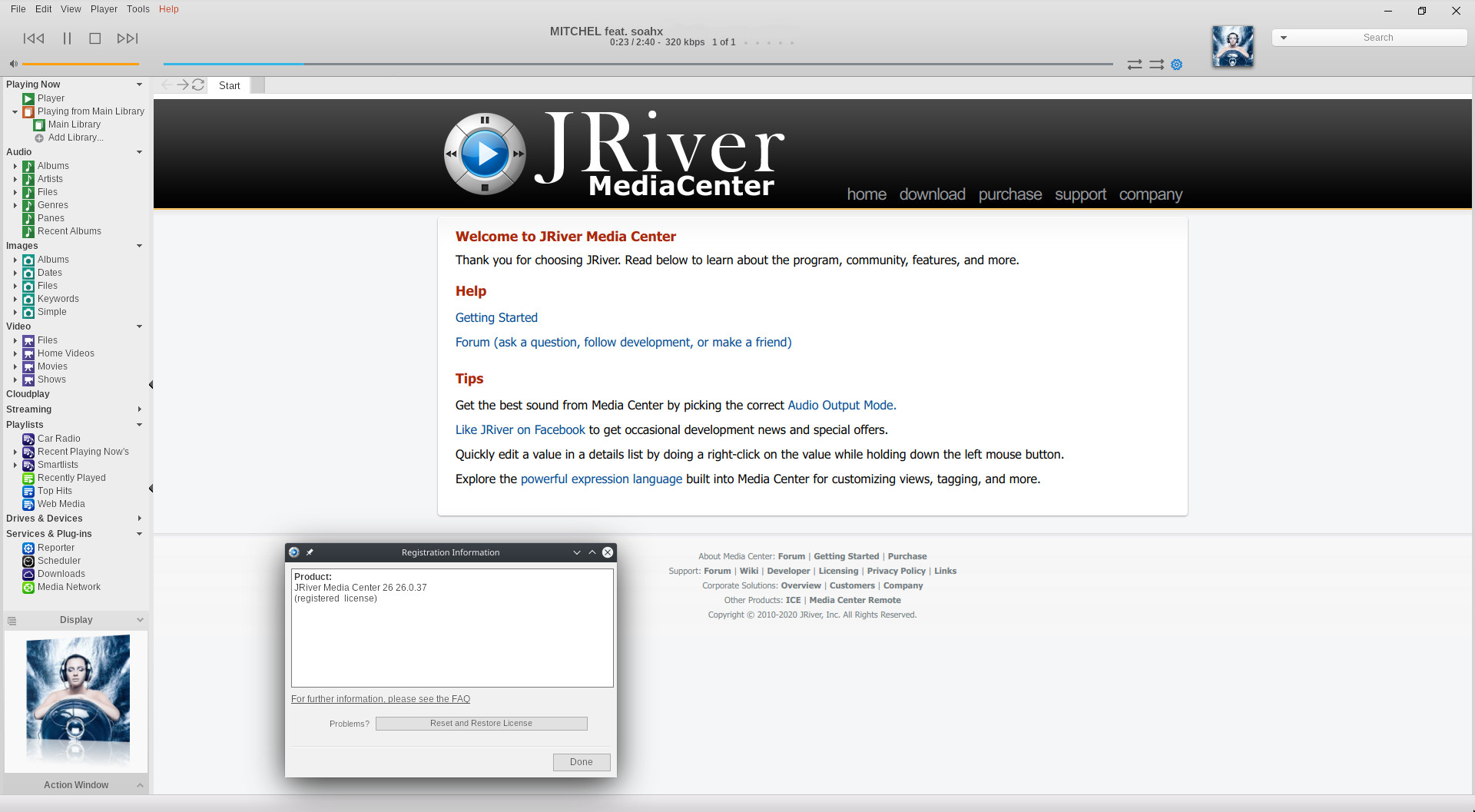The height and width of the screenshot is (812, 1475).
Task: Pause the playing track
Action: 67,38
